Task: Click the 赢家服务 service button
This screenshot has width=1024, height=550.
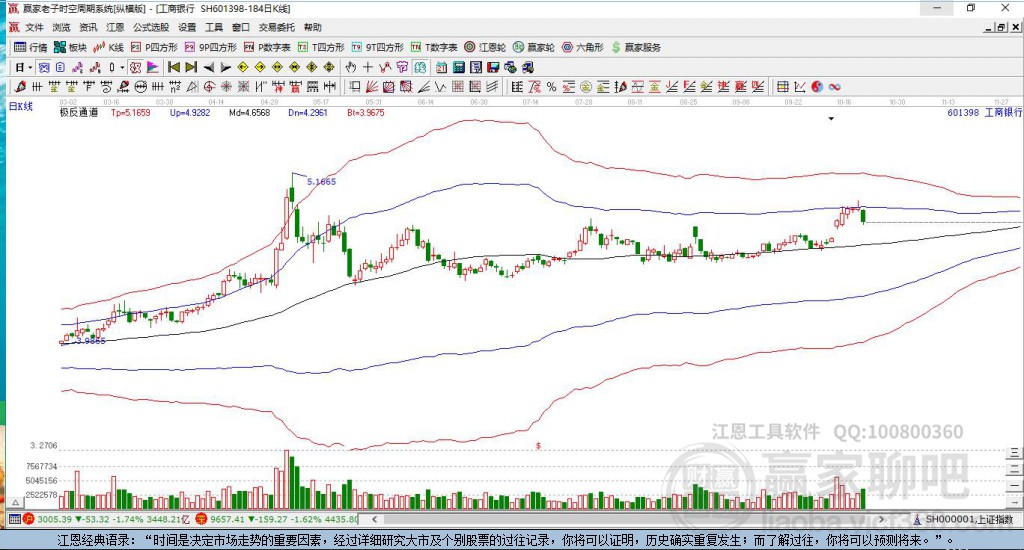Action: click(x=636, y=47)
